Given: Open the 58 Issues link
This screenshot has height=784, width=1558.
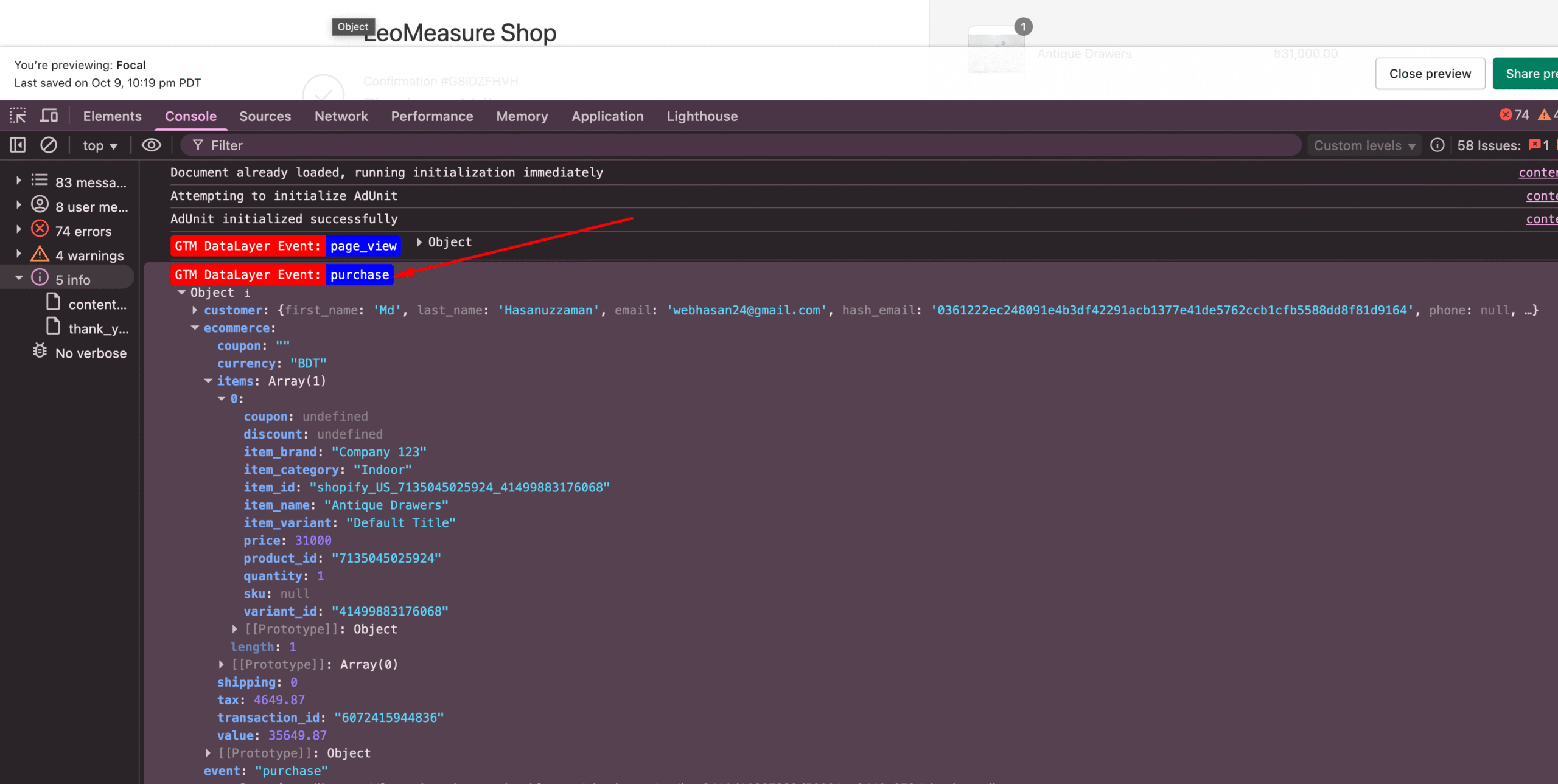Looking at the screenshot, I should (1488, 145).
